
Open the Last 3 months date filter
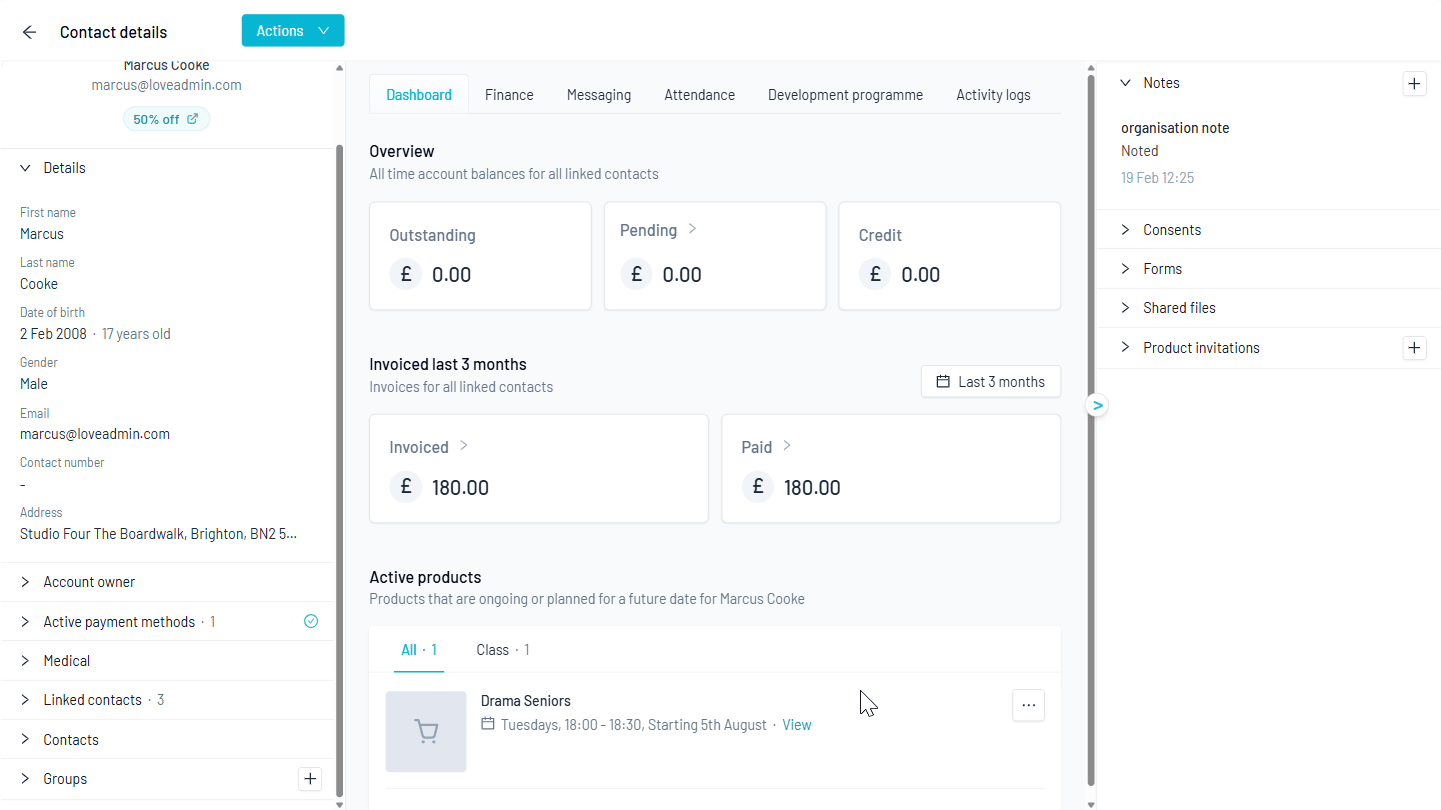pos(990,382)
